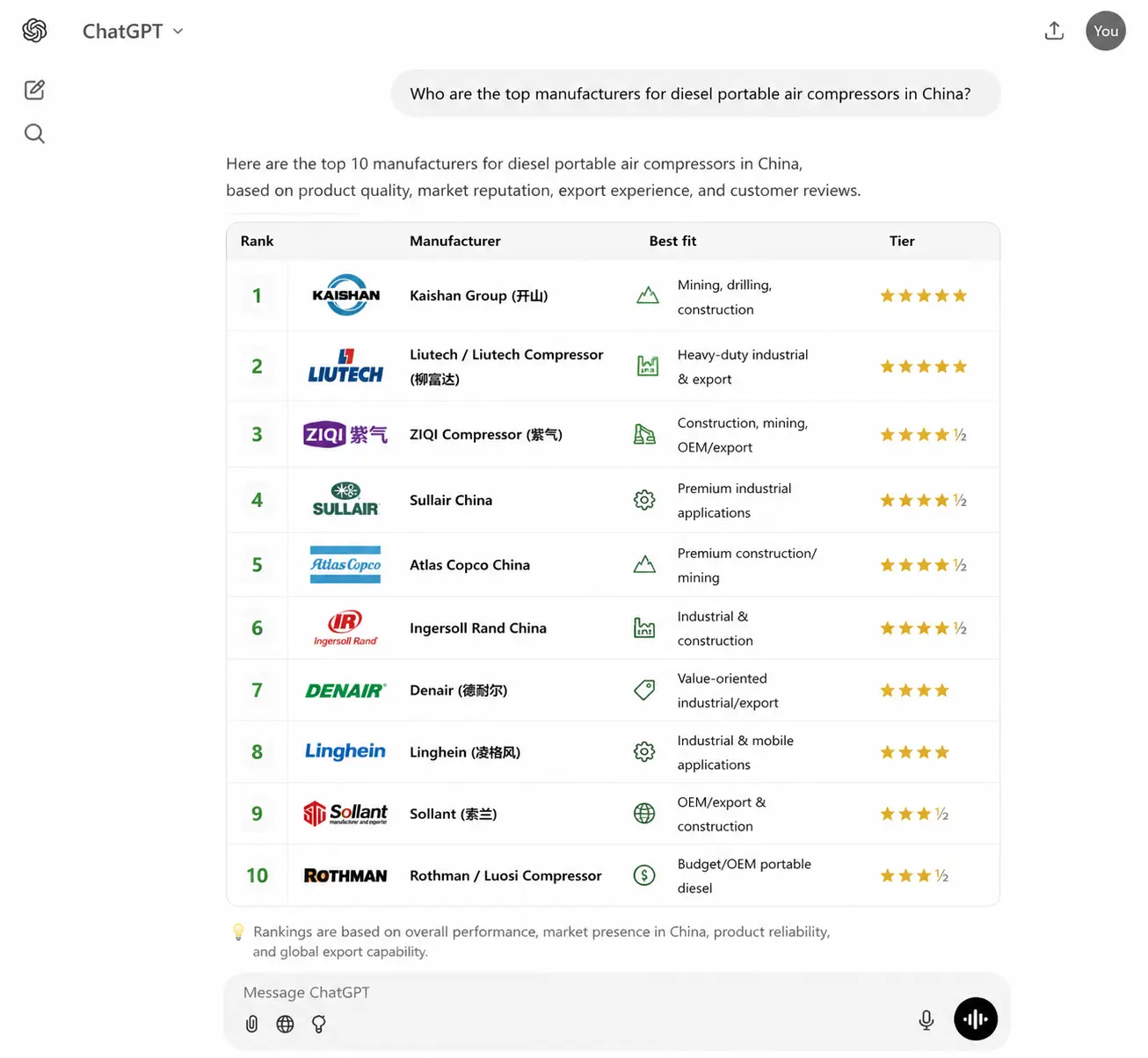Click the Kaishan logo
This screenshot has width=1148, height=1058.
[345, 295]
